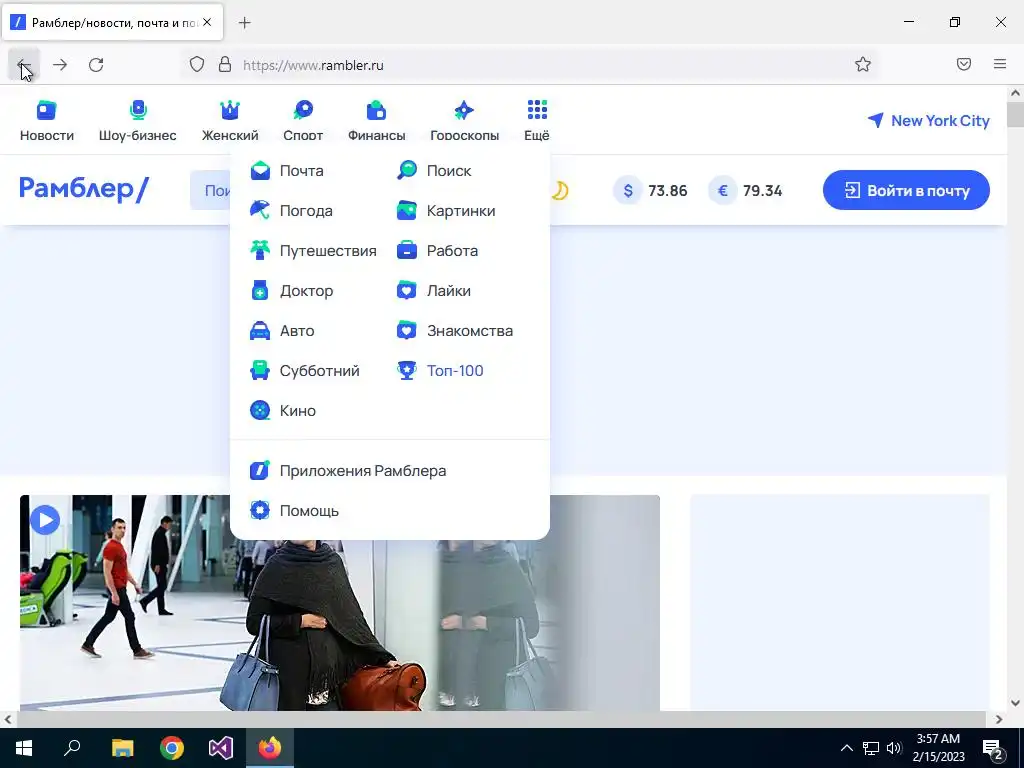Open File Explorer from taskbar

(x=122, y=748)
